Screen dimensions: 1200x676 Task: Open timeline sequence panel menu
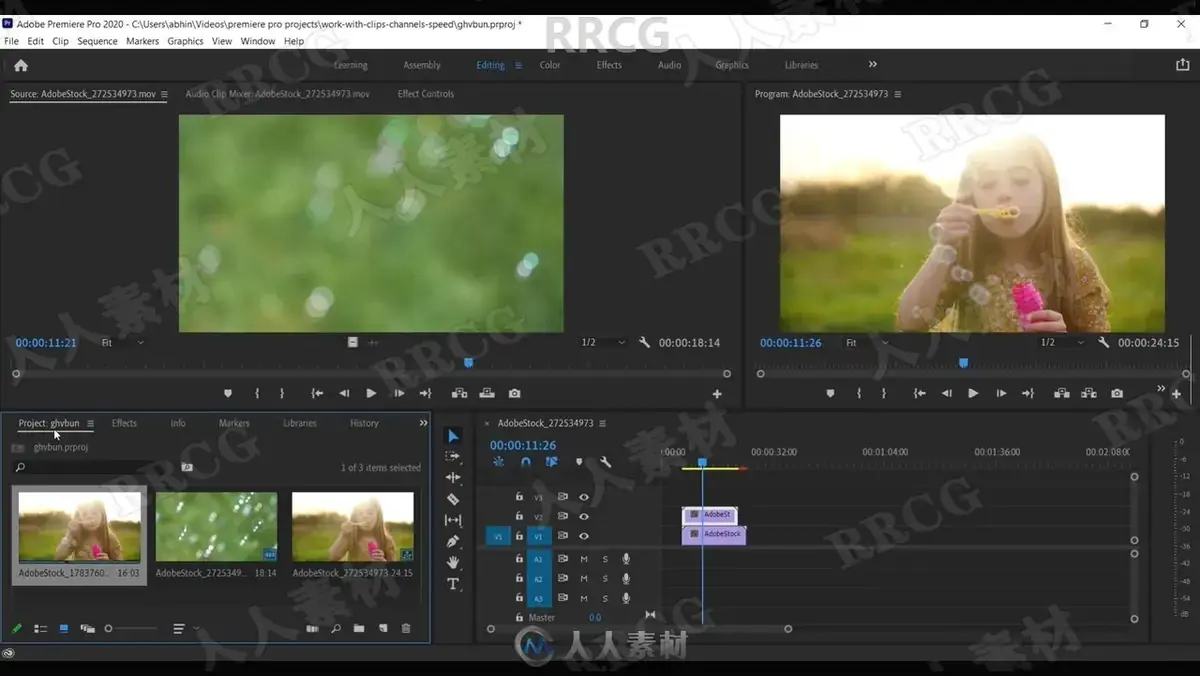[603, 423]
